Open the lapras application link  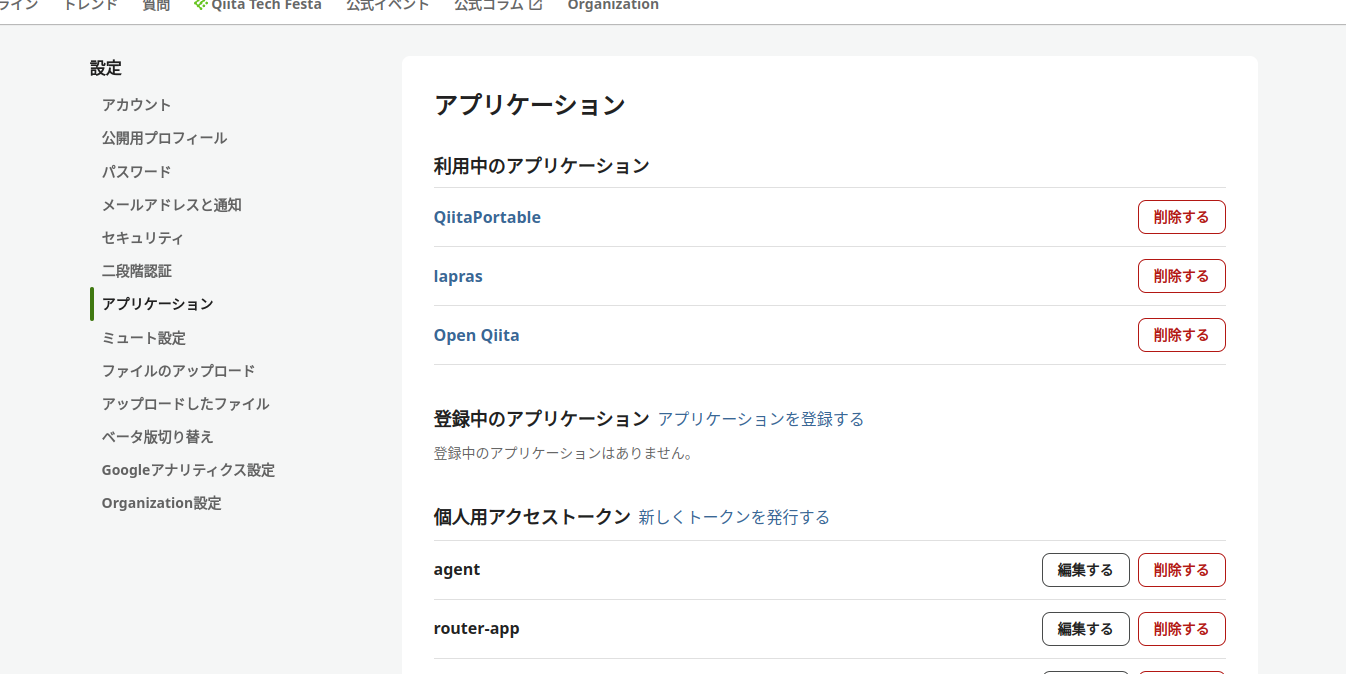[458, 276]
